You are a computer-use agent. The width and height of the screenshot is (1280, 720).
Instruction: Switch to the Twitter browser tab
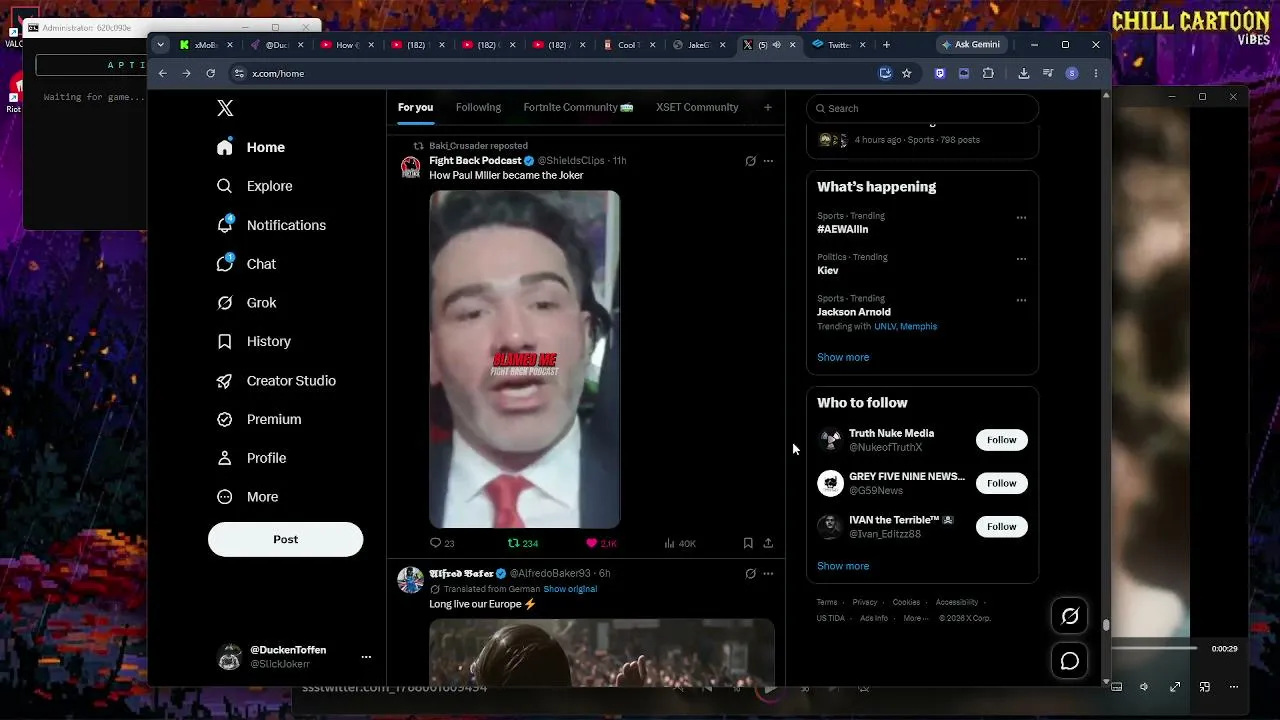coord(839,45)
